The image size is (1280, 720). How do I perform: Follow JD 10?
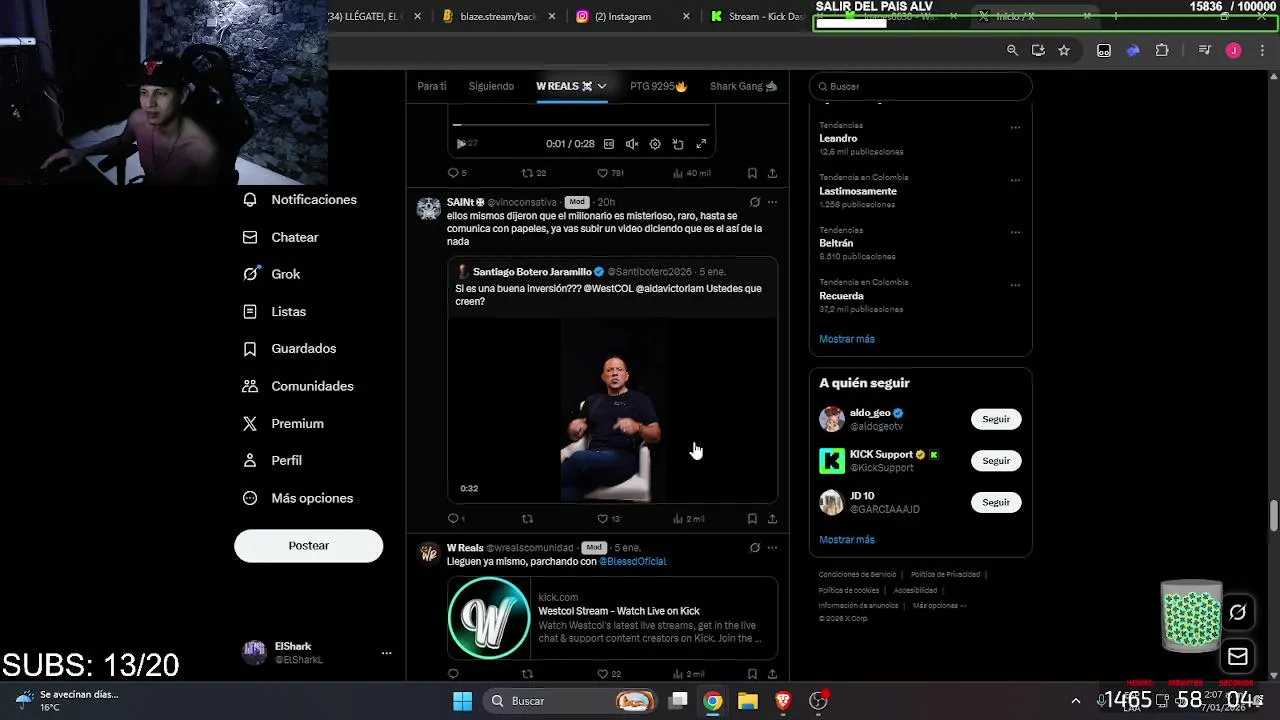(996, 502)
